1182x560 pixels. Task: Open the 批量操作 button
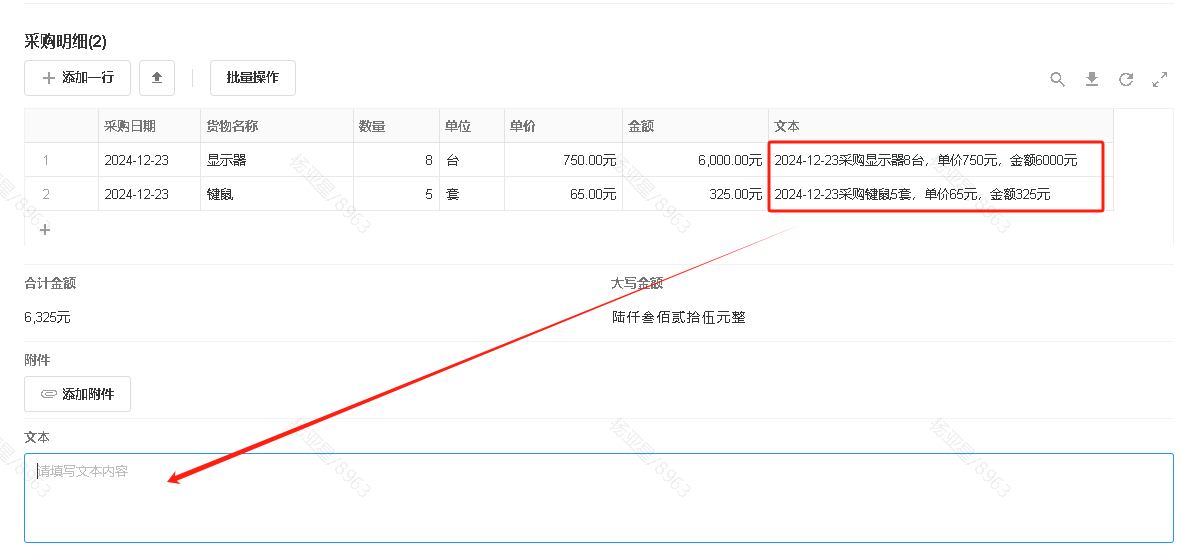pos(253,78)
